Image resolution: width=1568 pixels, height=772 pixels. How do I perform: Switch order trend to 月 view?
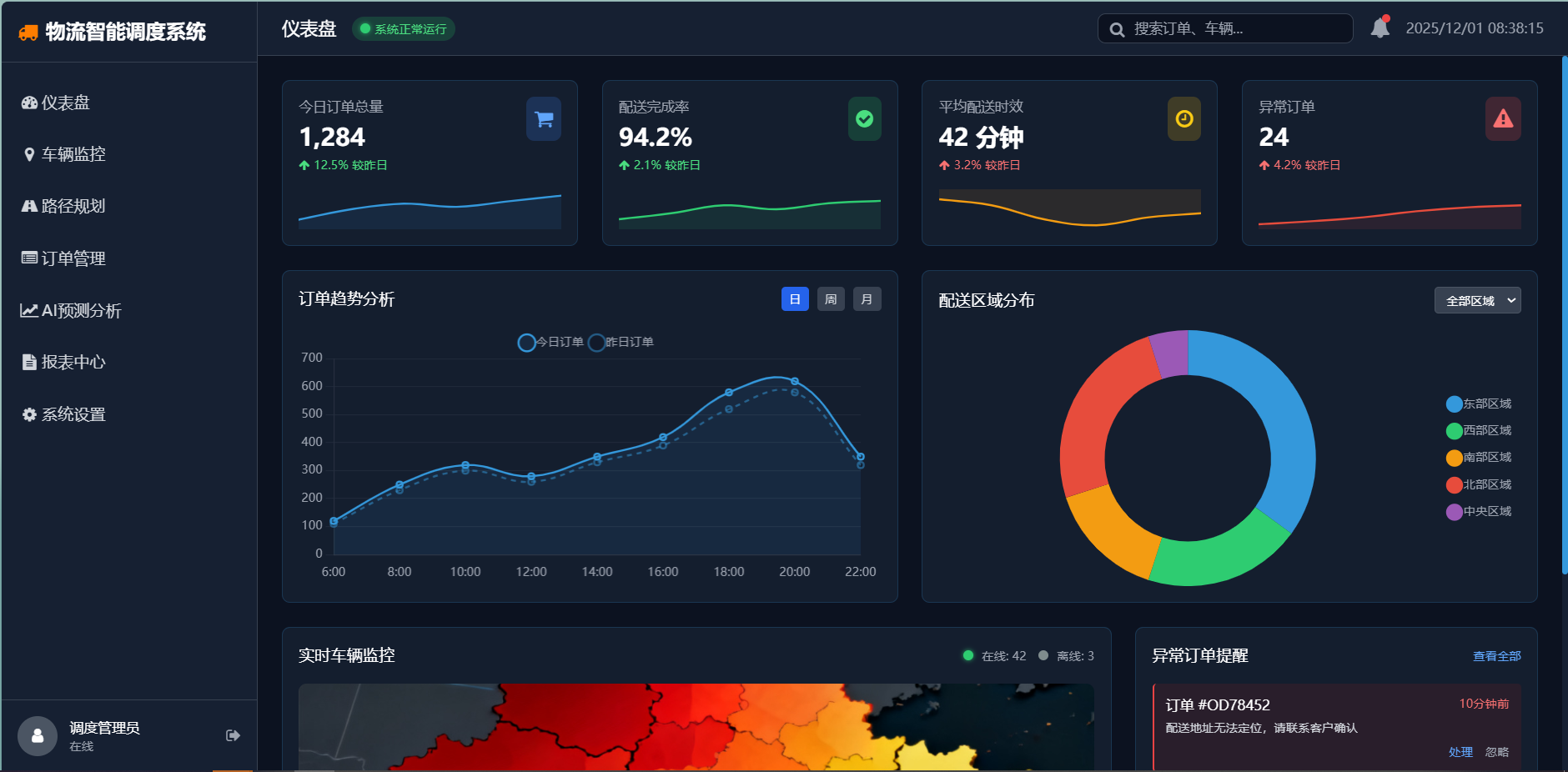point(867,299)
